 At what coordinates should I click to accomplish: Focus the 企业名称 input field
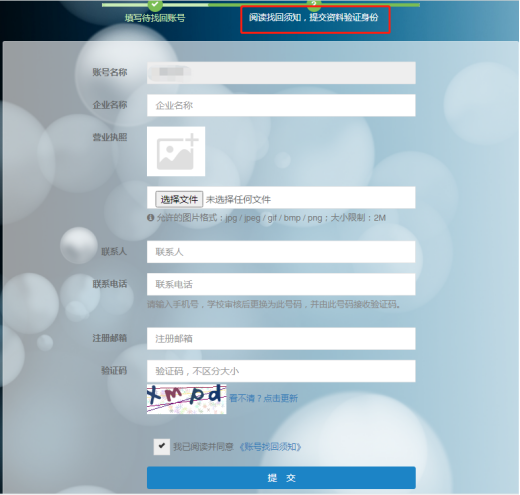point(281,105)
